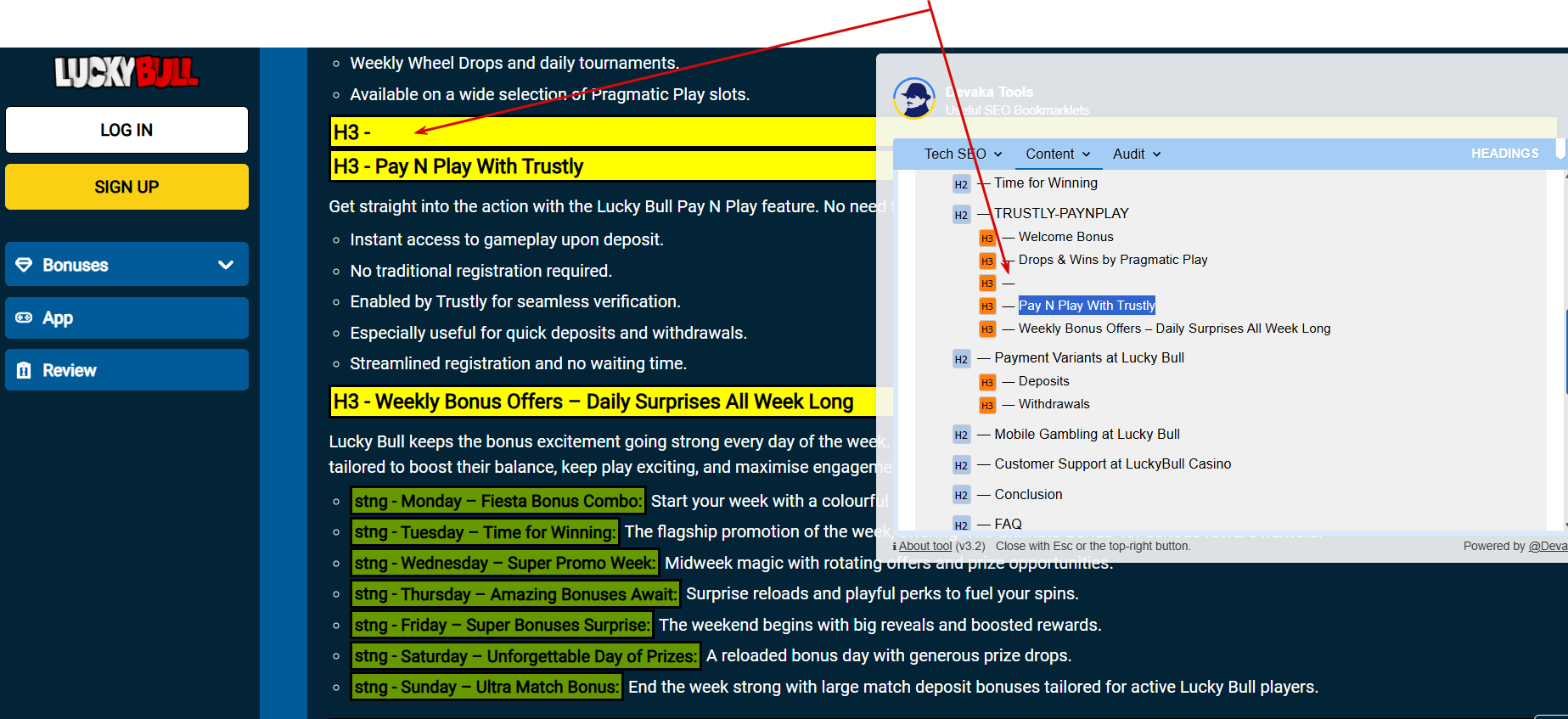Click H2 badge next to Mobile Gambling
The width and height of the screenshot is (1568, 719).
point(961,435)
